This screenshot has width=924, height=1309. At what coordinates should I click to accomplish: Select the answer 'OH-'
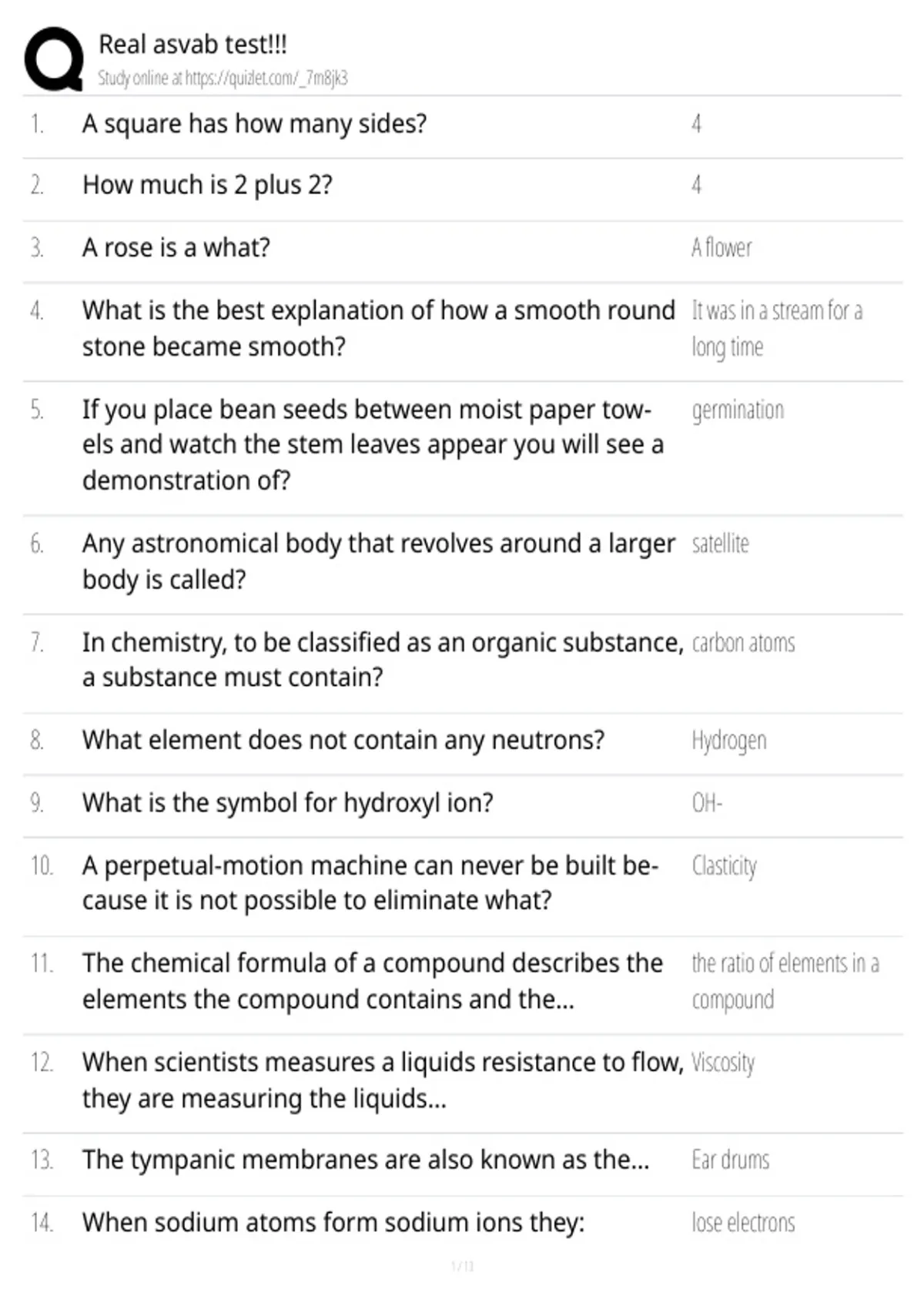click(707, 803)
